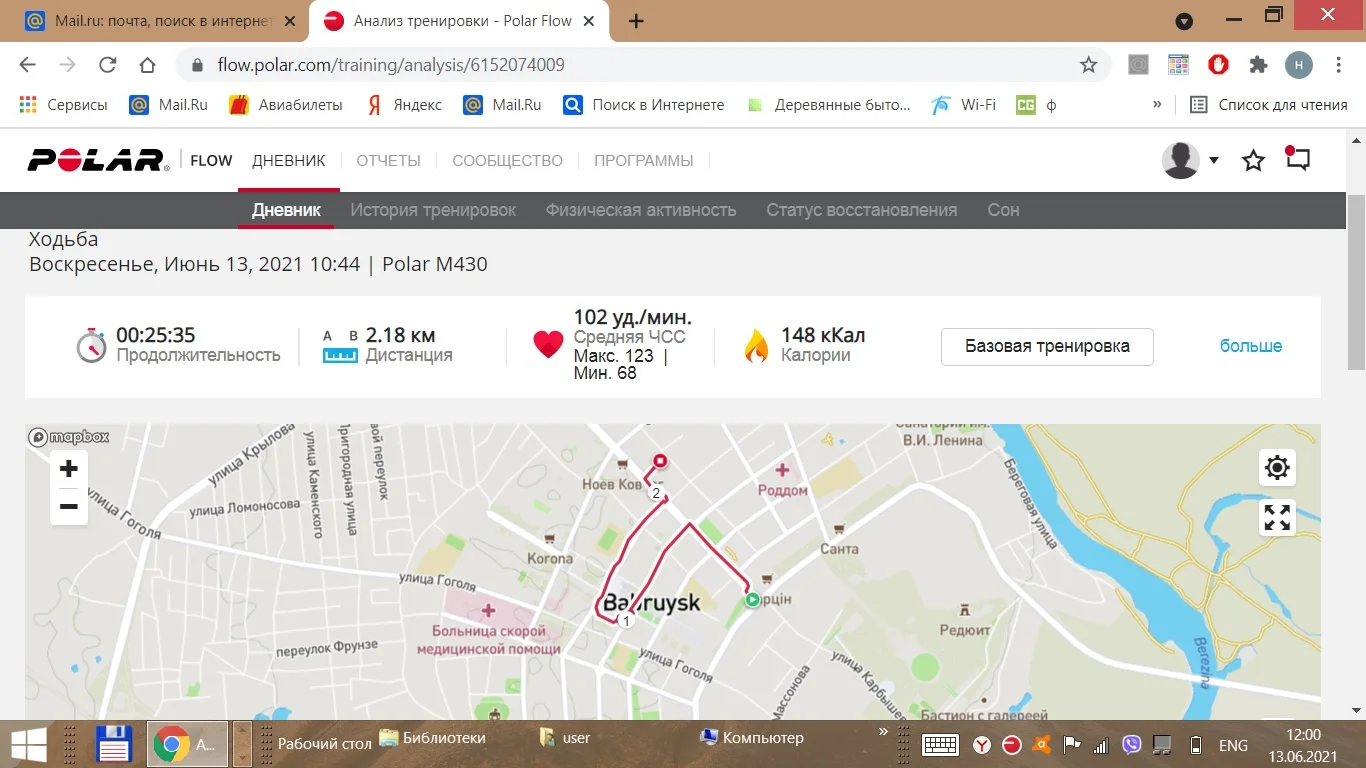Go to the browser home page

pos(147,65)
